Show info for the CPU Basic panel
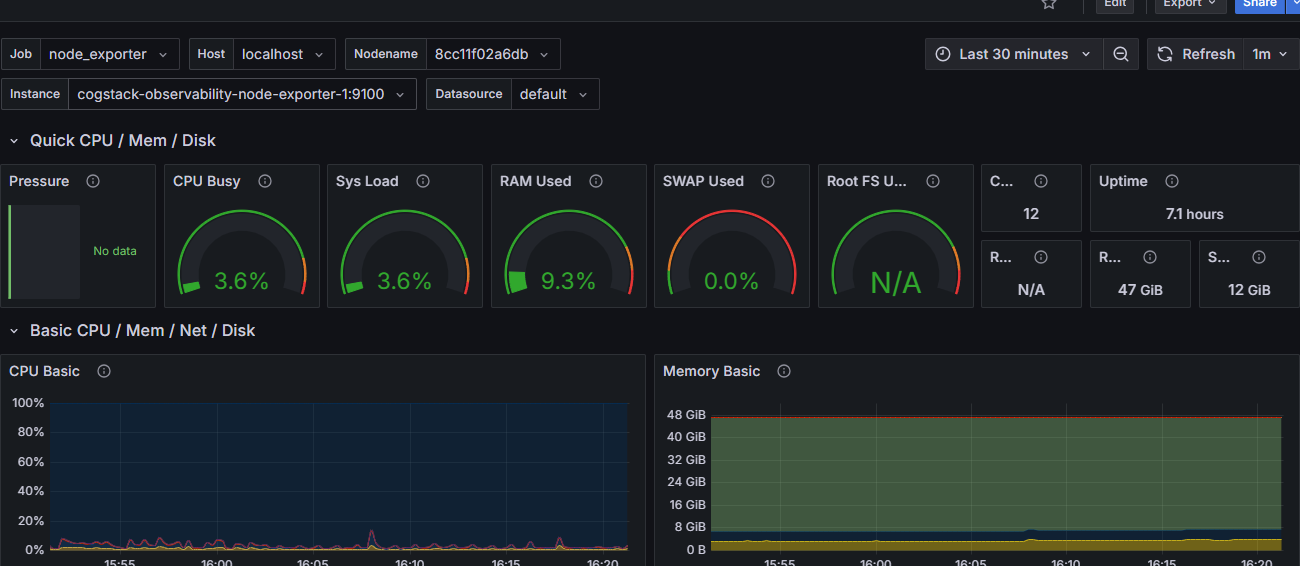The height and width of the screenshot is (566, 1300). 104,371
